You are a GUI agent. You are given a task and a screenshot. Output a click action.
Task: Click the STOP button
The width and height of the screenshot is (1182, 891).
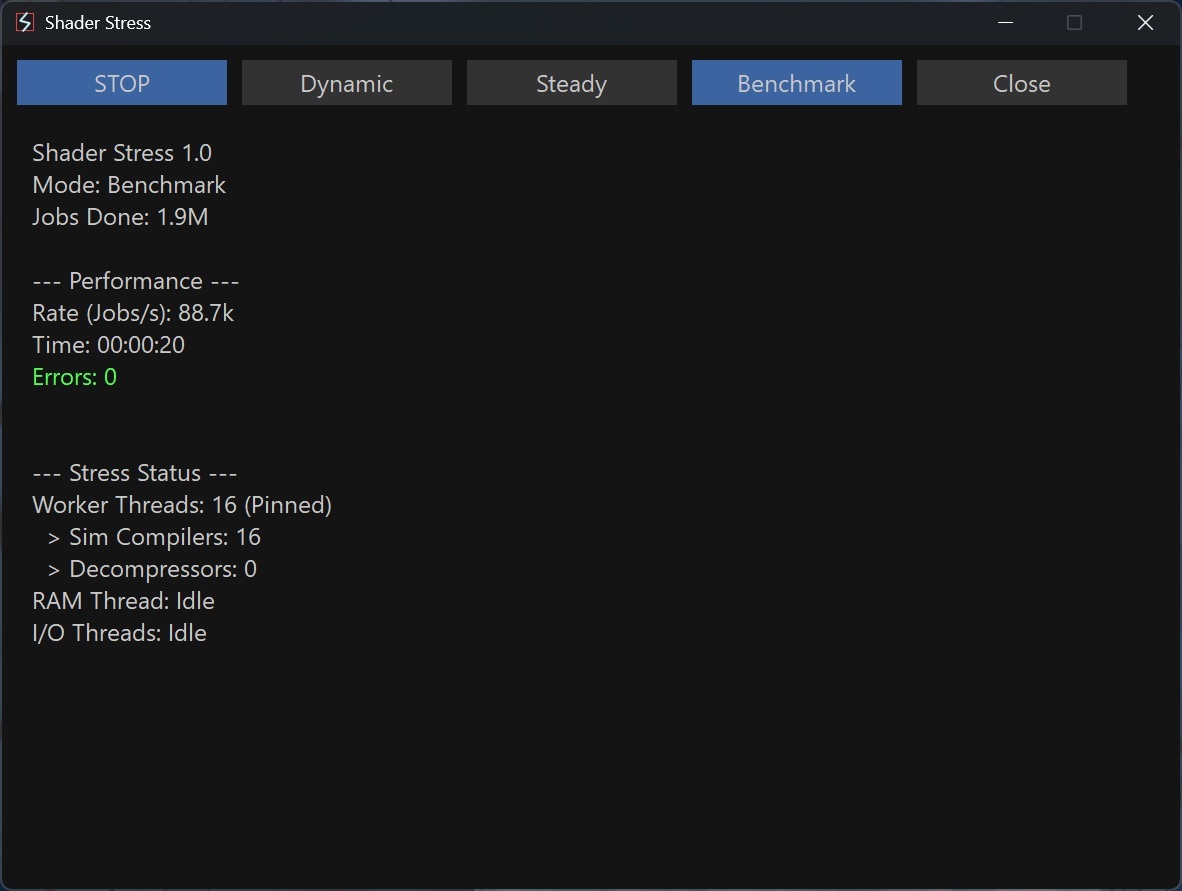[122, 83]
